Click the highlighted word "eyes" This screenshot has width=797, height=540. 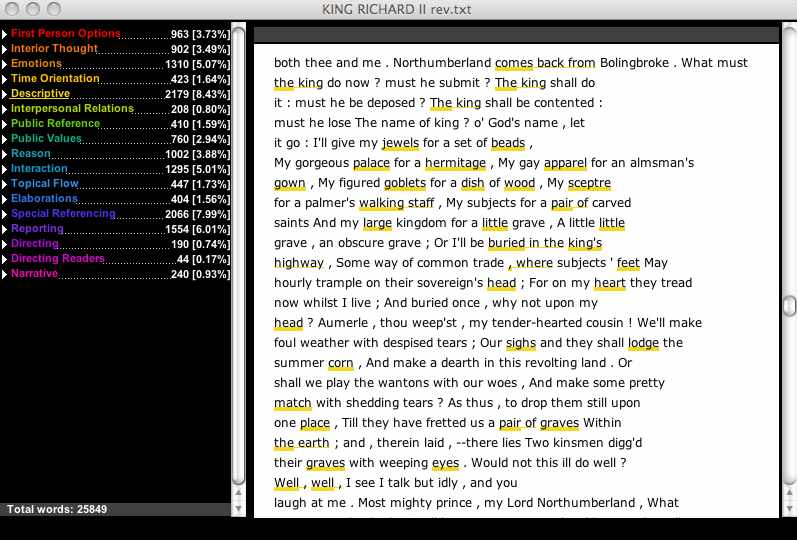coord(446,463)
